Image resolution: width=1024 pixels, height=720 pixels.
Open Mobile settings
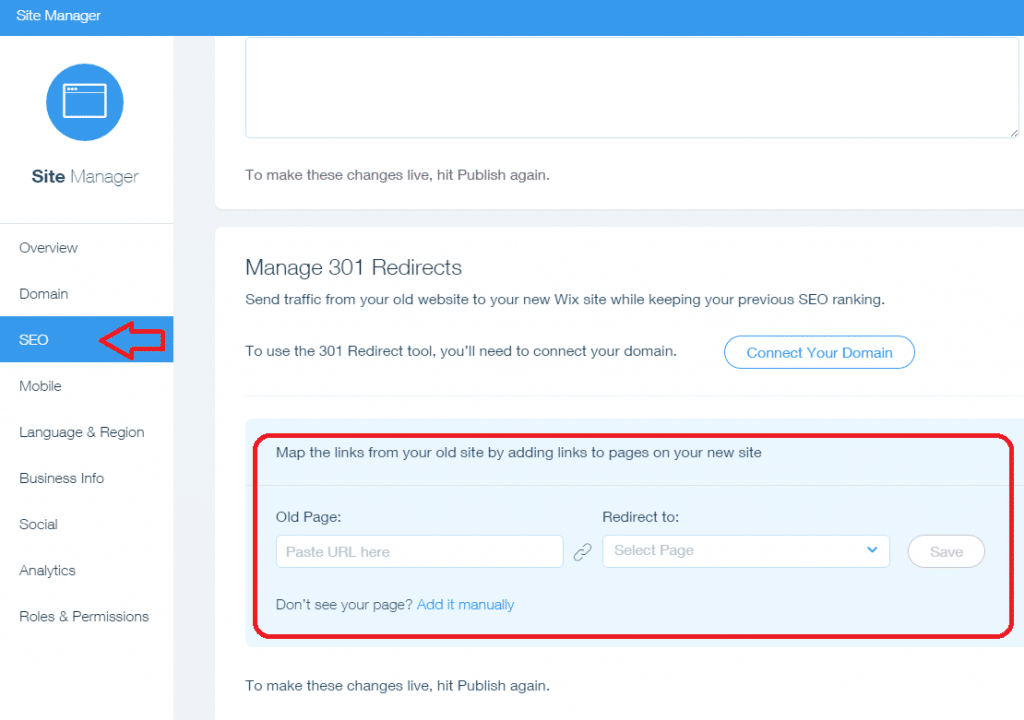point(40,386)
